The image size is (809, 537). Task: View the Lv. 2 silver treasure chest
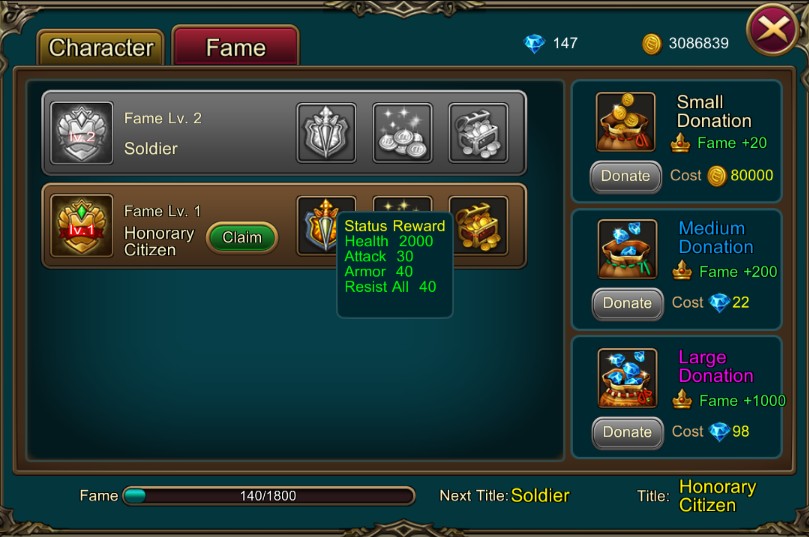pyautogui.click(x=478, y=133)
